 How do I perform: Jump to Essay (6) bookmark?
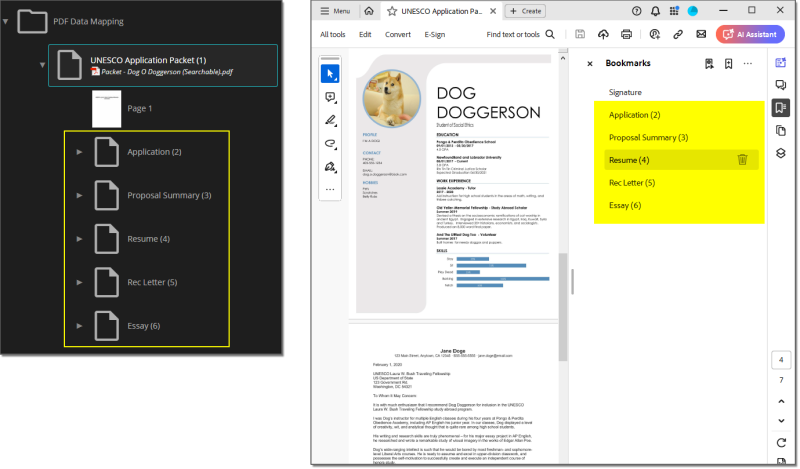tap(624, 205)
